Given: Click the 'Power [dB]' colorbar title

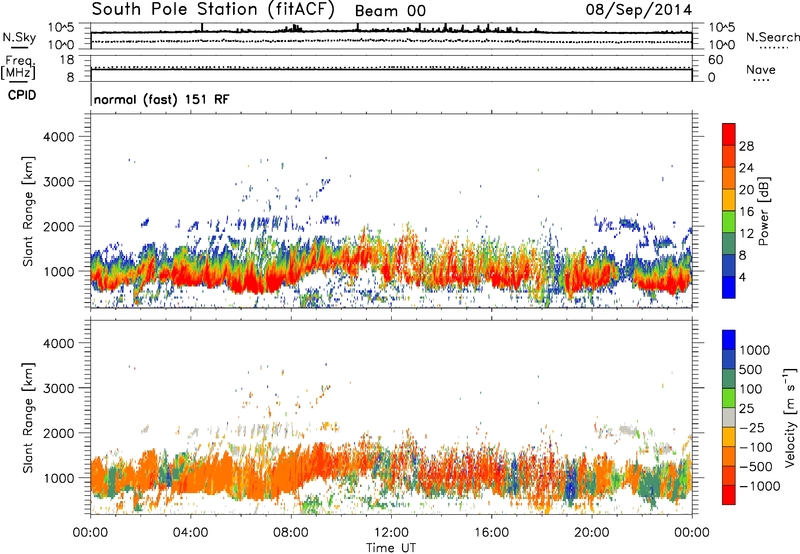Looking at the screenshot, I should click(763, 211).
